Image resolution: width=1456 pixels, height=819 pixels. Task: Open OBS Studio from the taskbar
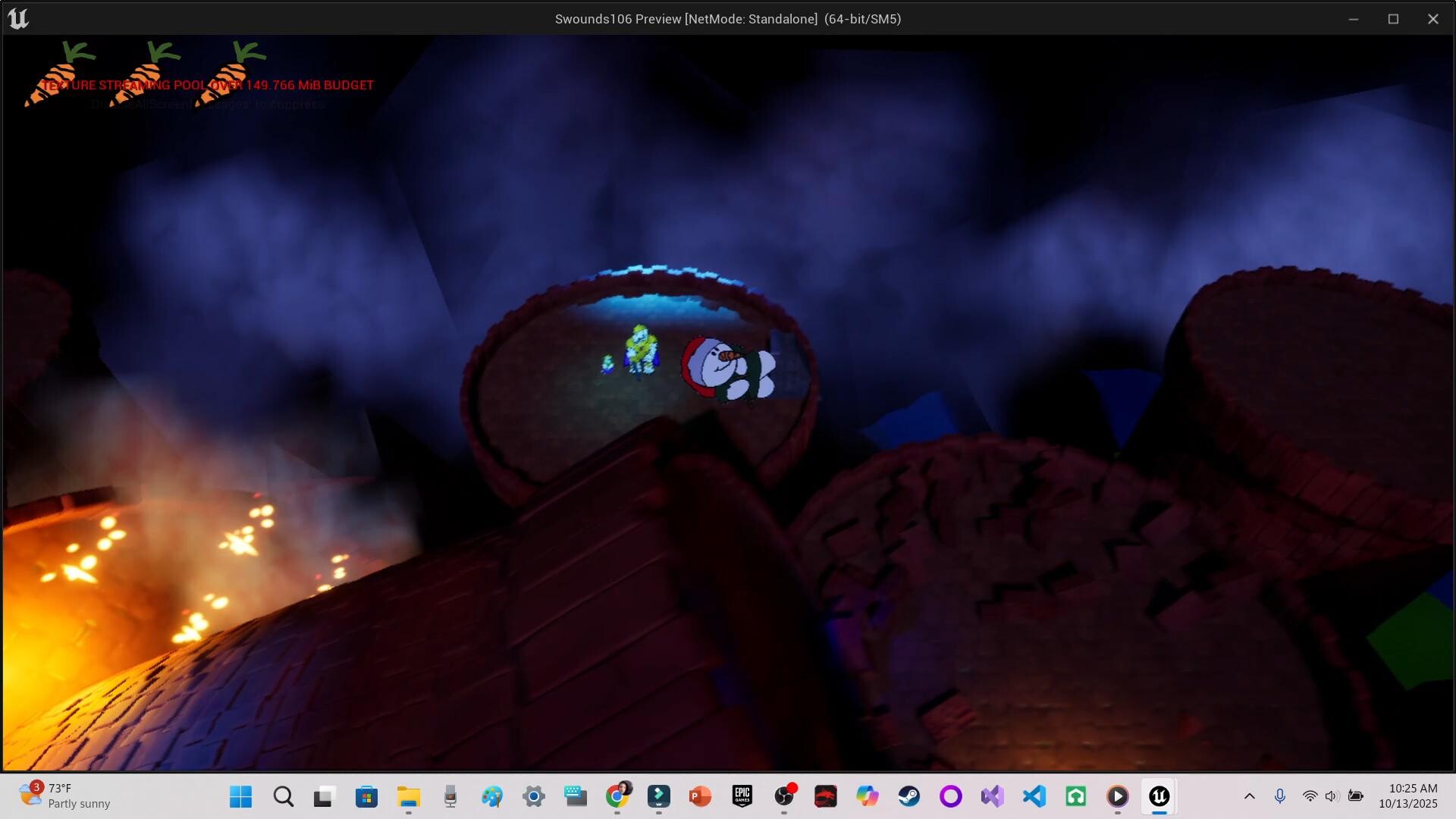coord(784,797)
